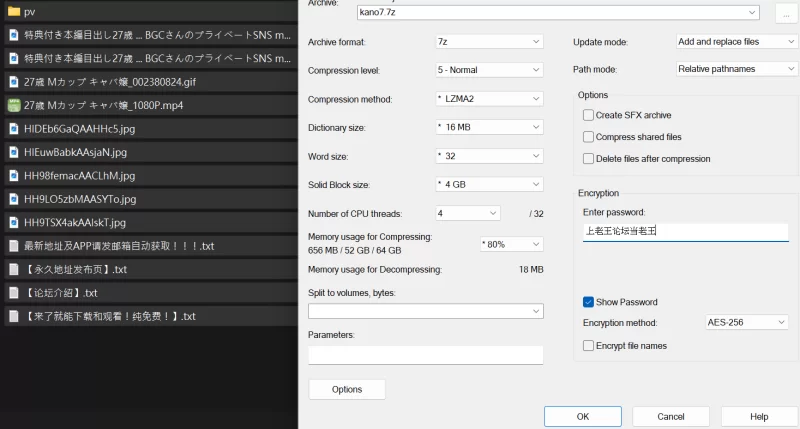Image resolution: width=800 pixels, height=429 pixels.
Task: Select the 1080P.mp4 video file icon
Action: [14, 105]
